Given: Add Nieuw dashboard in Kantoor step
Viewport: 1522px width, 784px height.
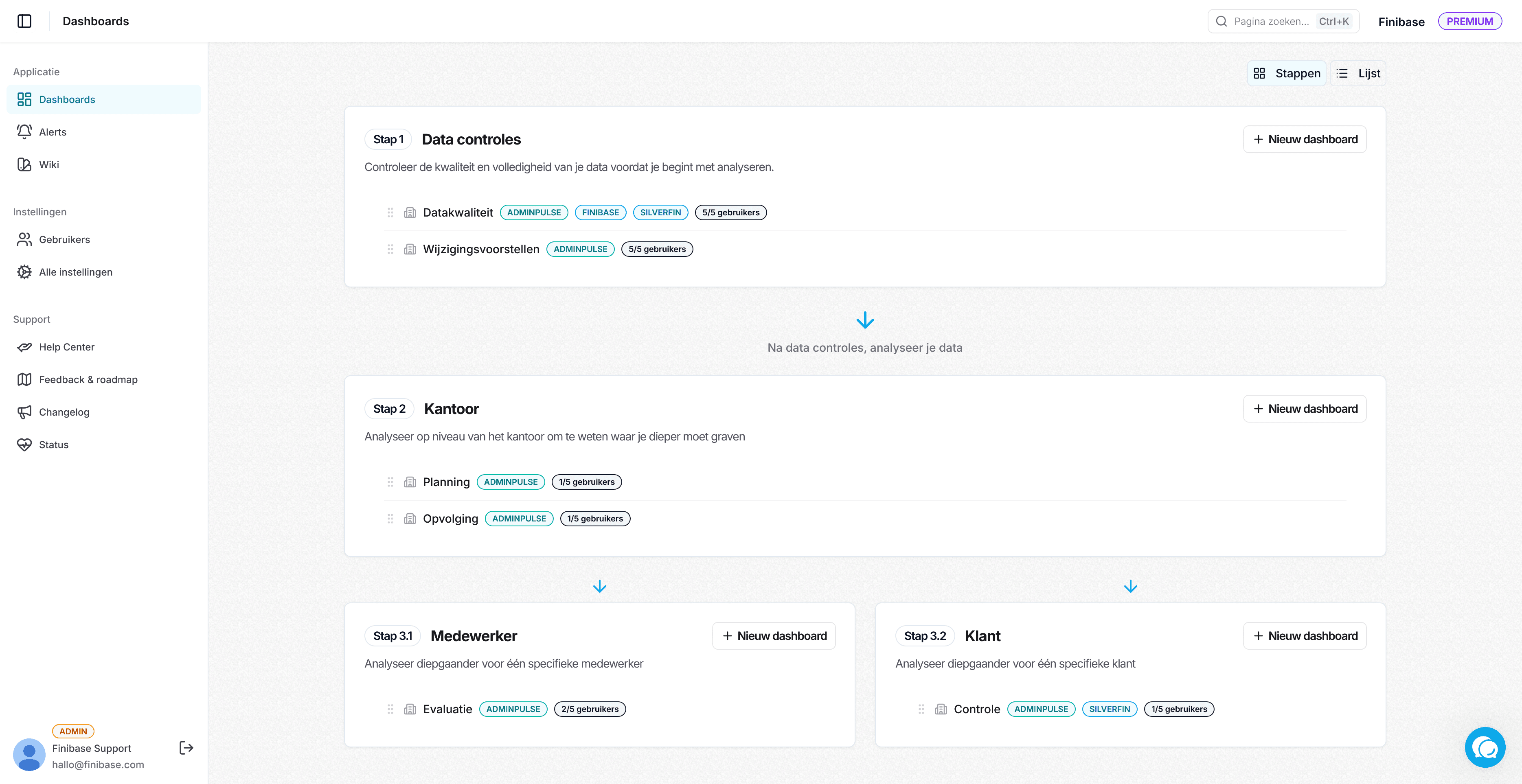Looking at the screenshot, I should click(1305, 409).
